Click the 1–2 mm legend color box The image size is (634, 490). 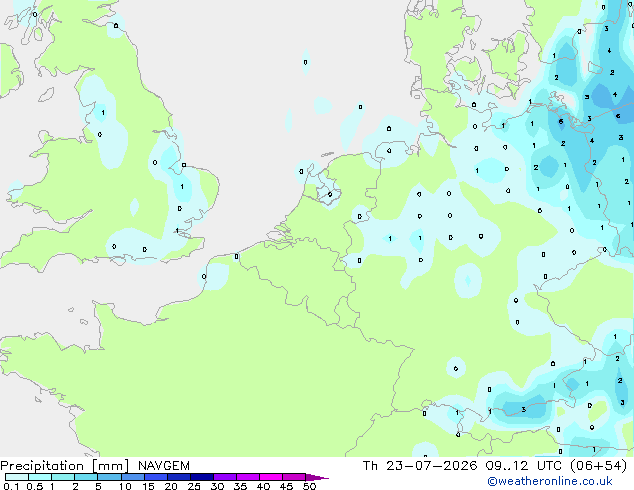[63, 477]
